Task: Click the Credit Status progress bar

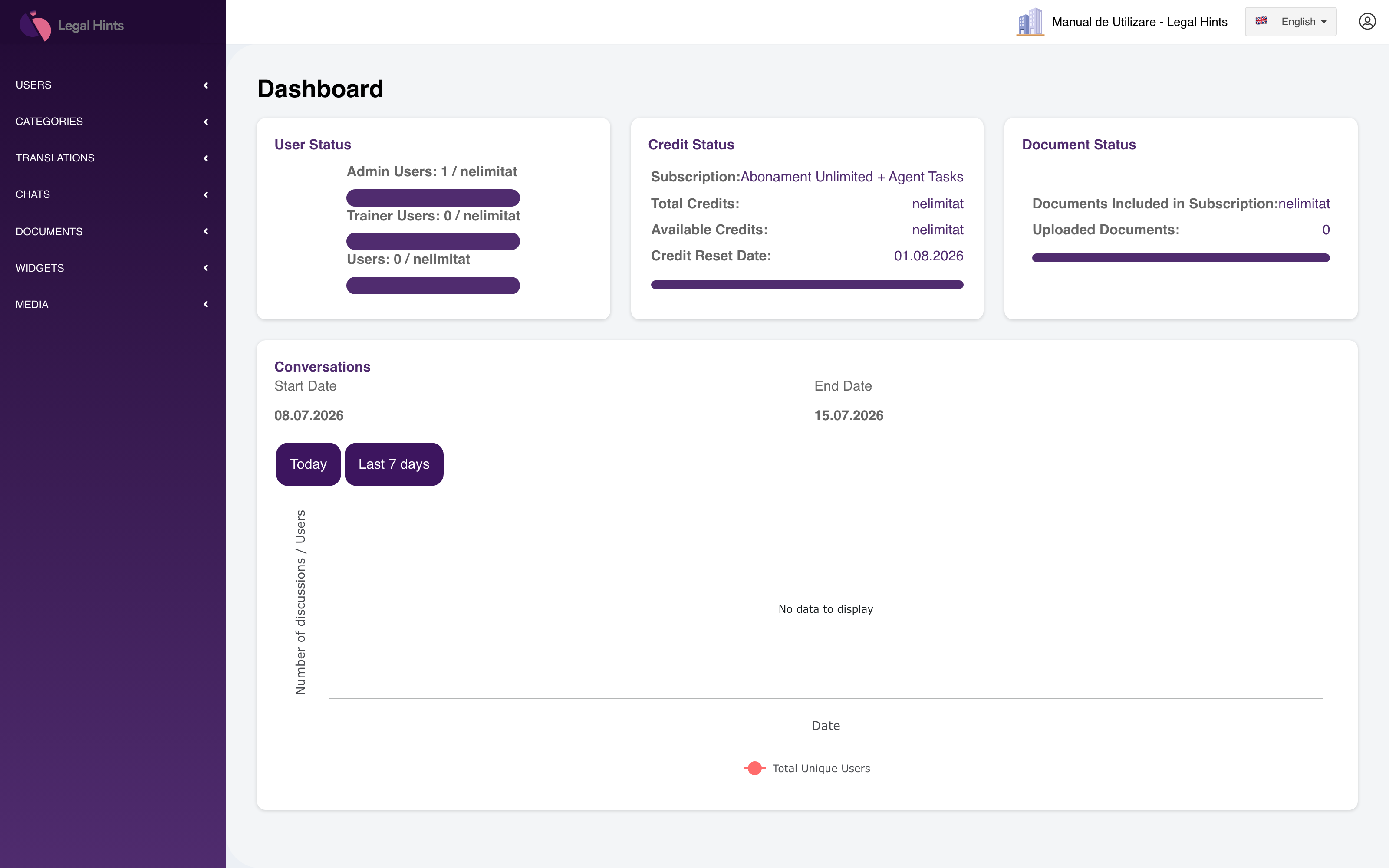Action: pyautogui.click(x=807, y=285)
